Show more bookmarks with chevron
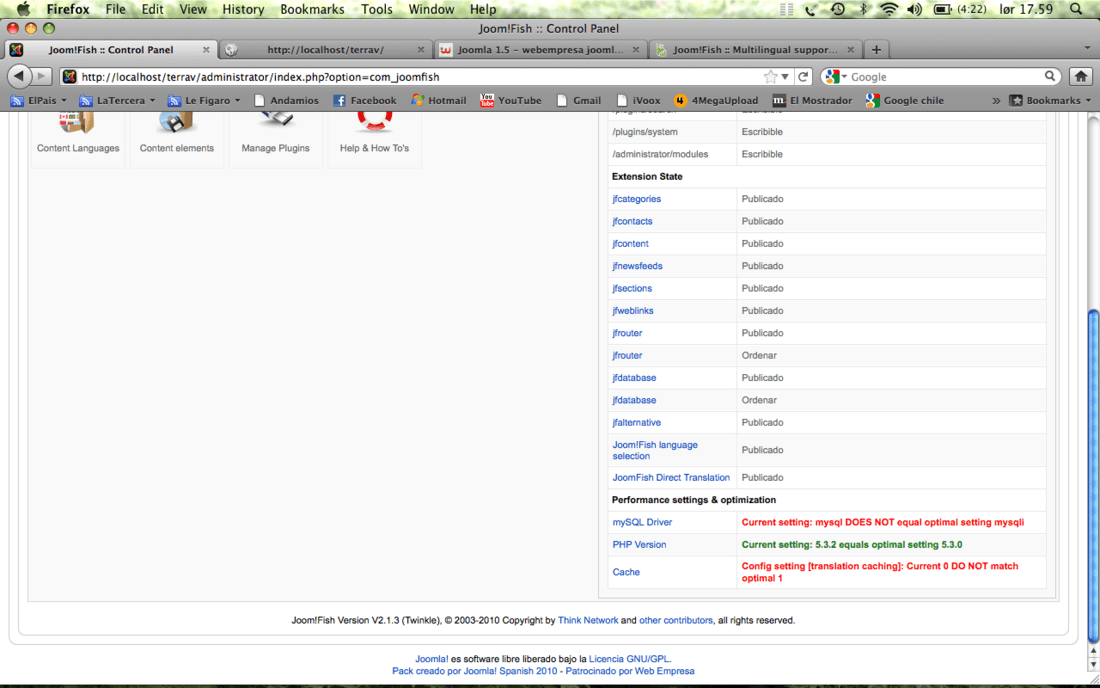The height and width of the screenshot is (688, 1100). point(996,100)
